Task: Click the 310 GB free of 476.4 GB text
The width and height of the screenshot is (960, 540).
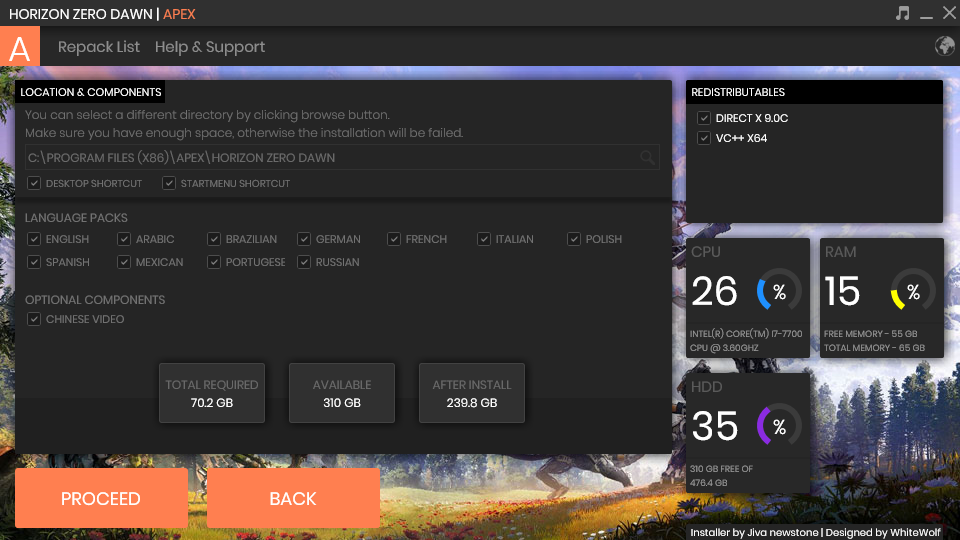Action: (721, 476)
